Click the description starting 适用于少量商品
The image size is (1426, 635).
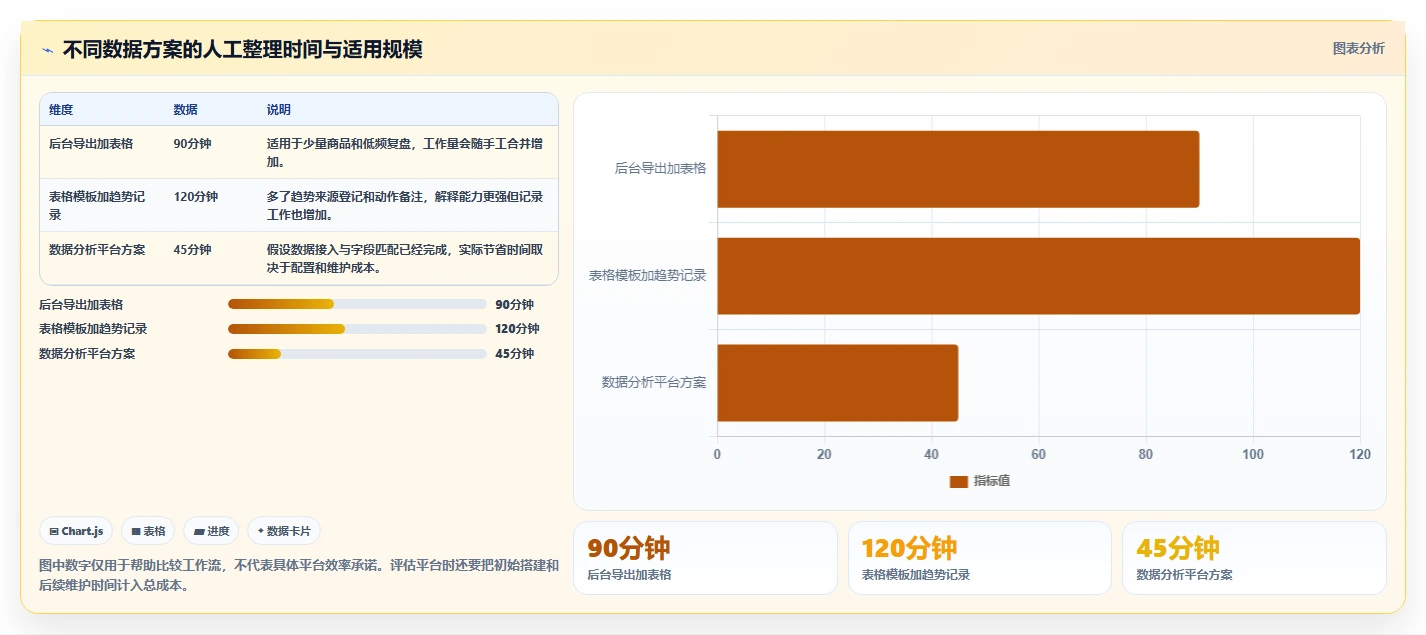click(405, 152)
